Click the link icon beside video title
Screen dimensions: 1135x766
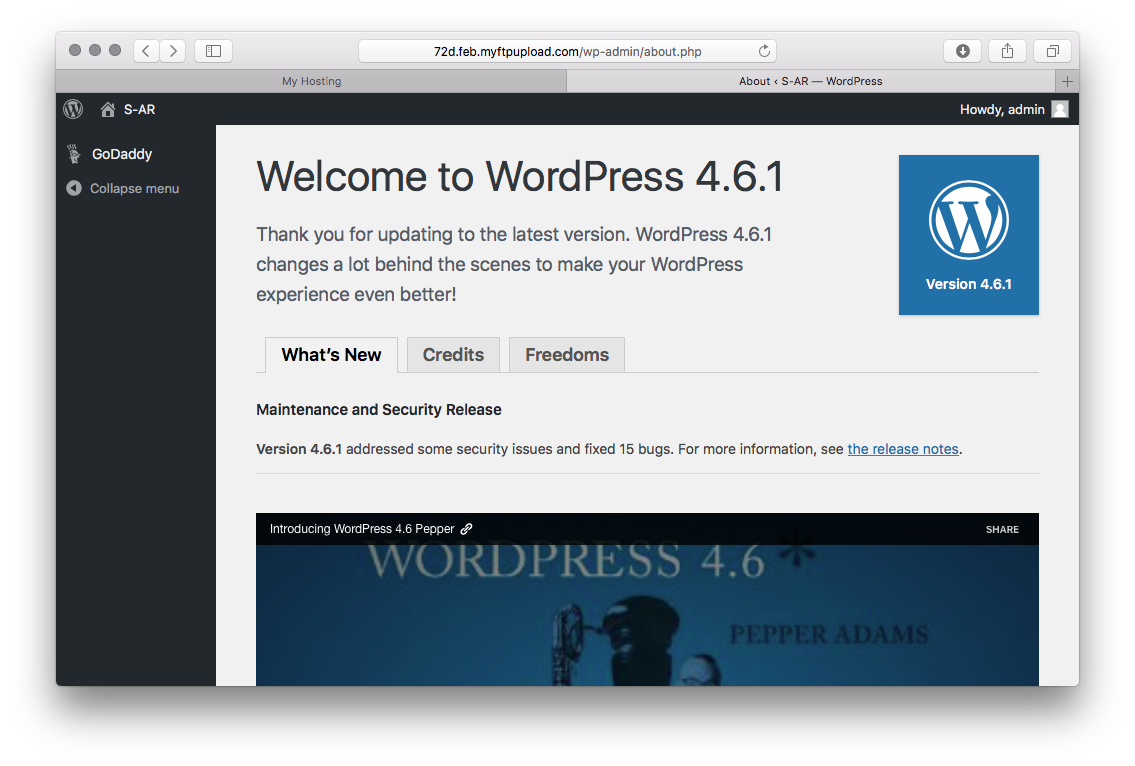pyautogui.click(x=467, y=529)
